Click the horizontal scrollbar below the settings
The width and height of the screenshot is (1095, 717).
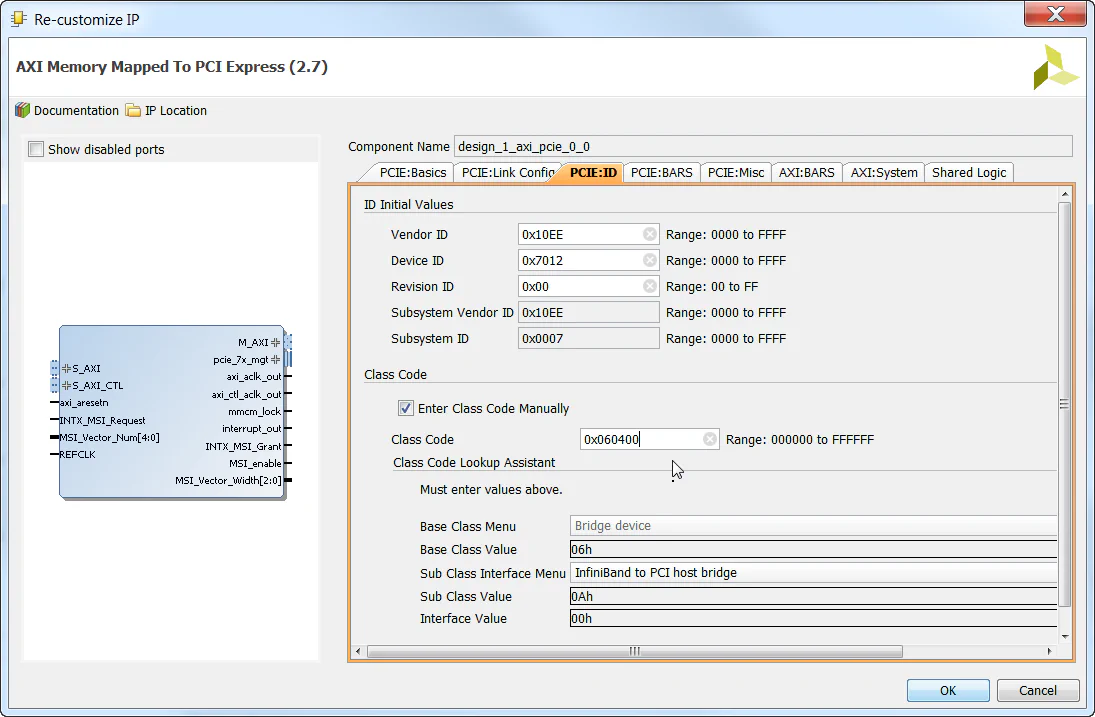(x=633, y=650)
